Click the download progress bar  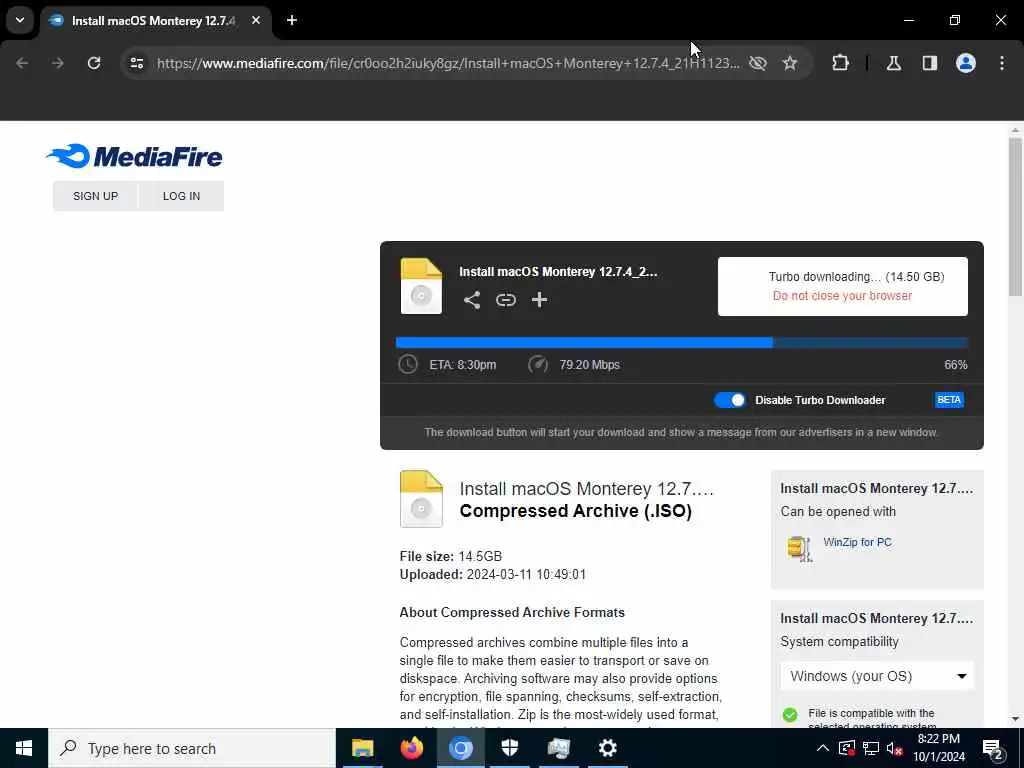tap(682, 343)
